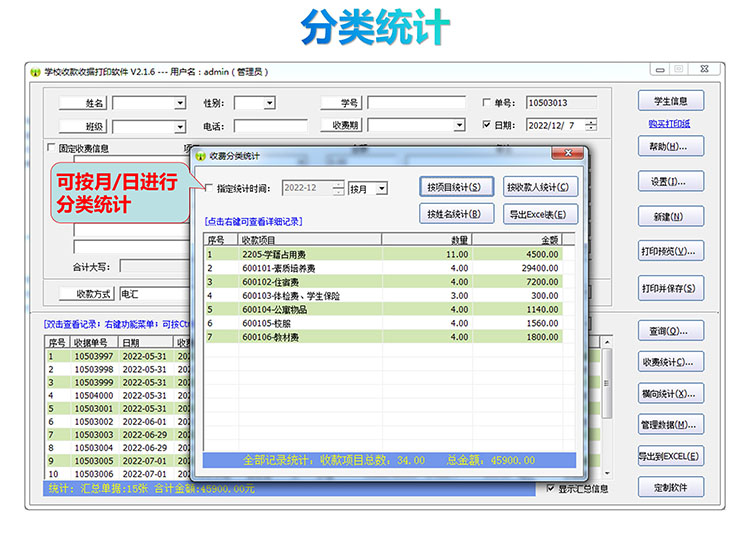Click 金额 column header in dialog
750x538 pixels.
(x=518, y=240)
